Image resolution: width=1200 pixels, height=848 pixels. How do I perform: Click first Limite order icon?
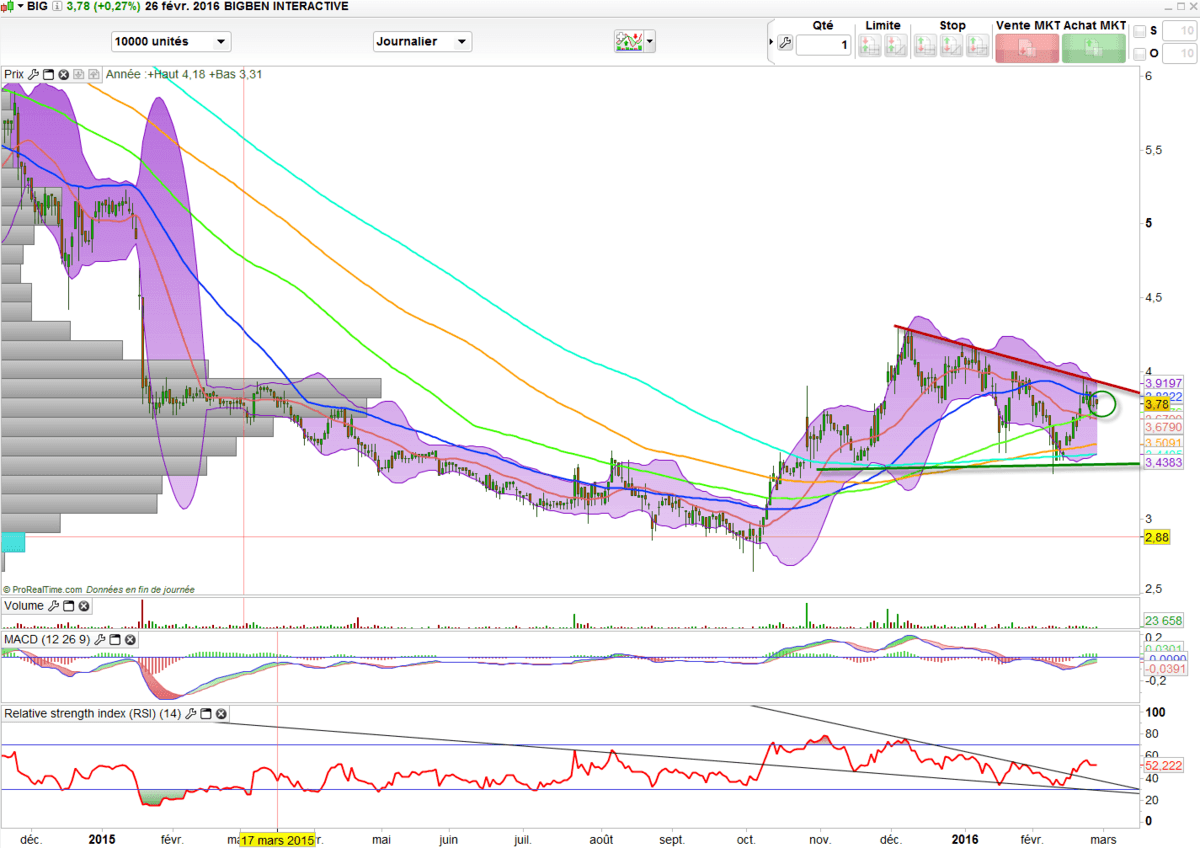click(x=870, y=46)
